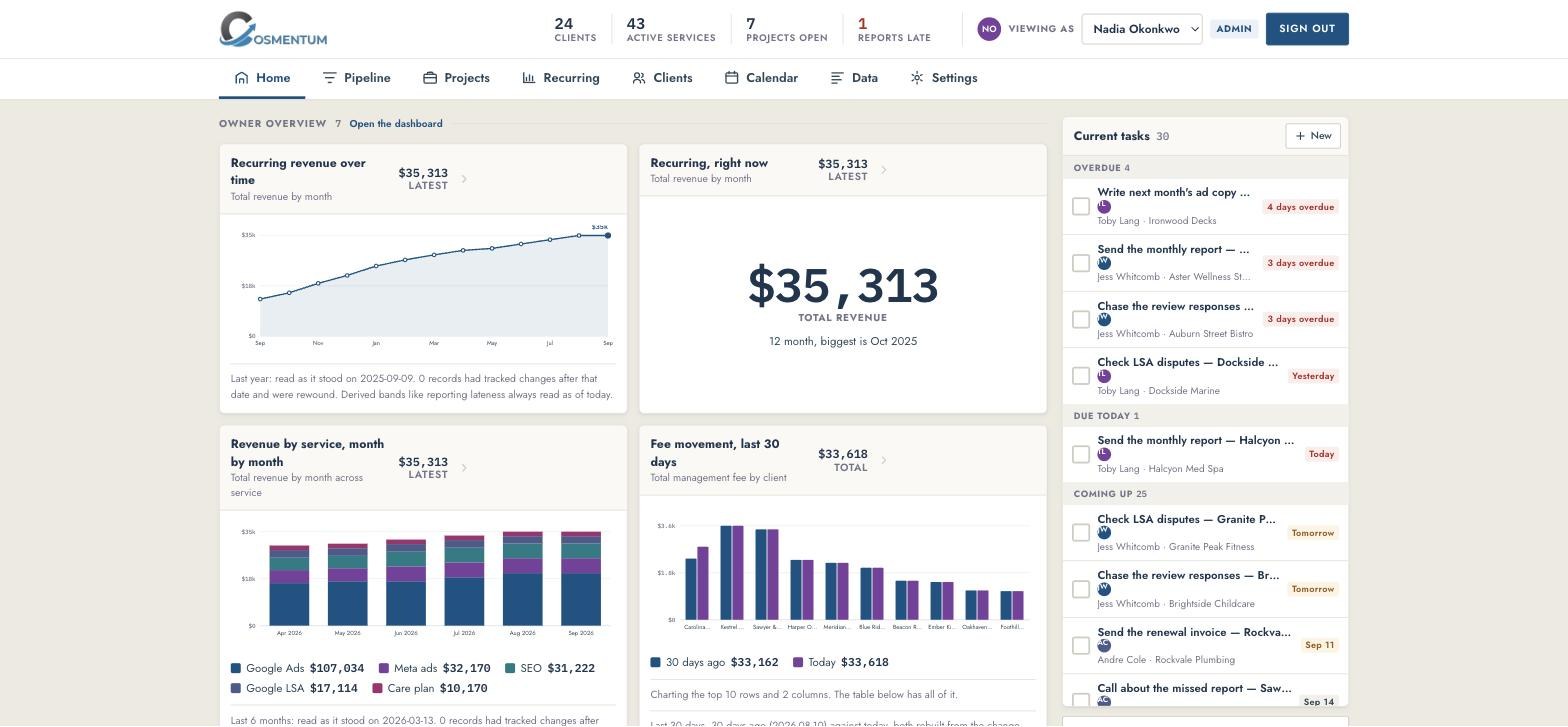Image resolution: width=1568 pixels, height=727 pixels.
Task: Check off Write next month's ad copy task
Action: [1081, 206]
